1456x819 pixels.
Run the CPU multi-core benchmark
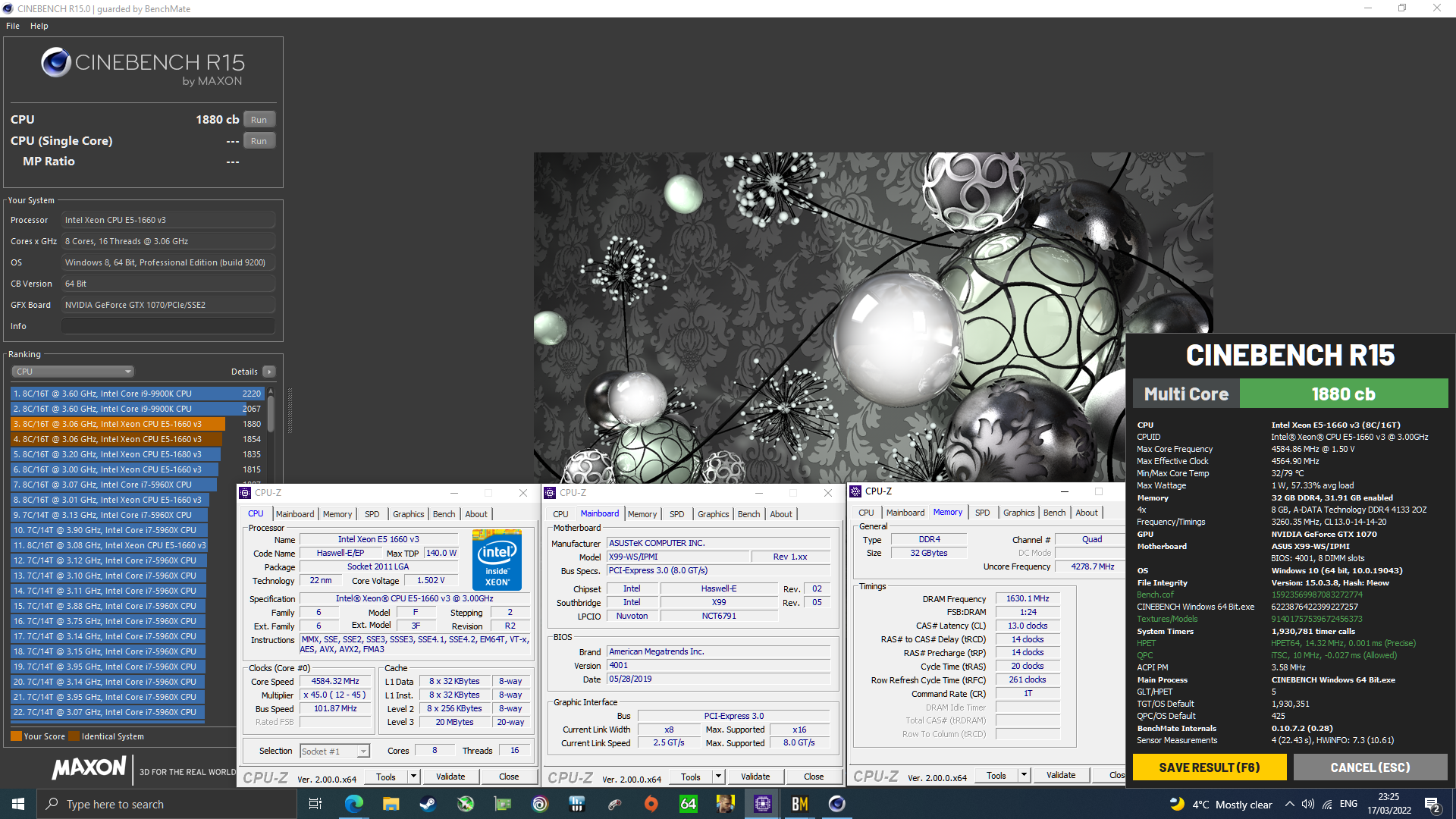(259, 120)
